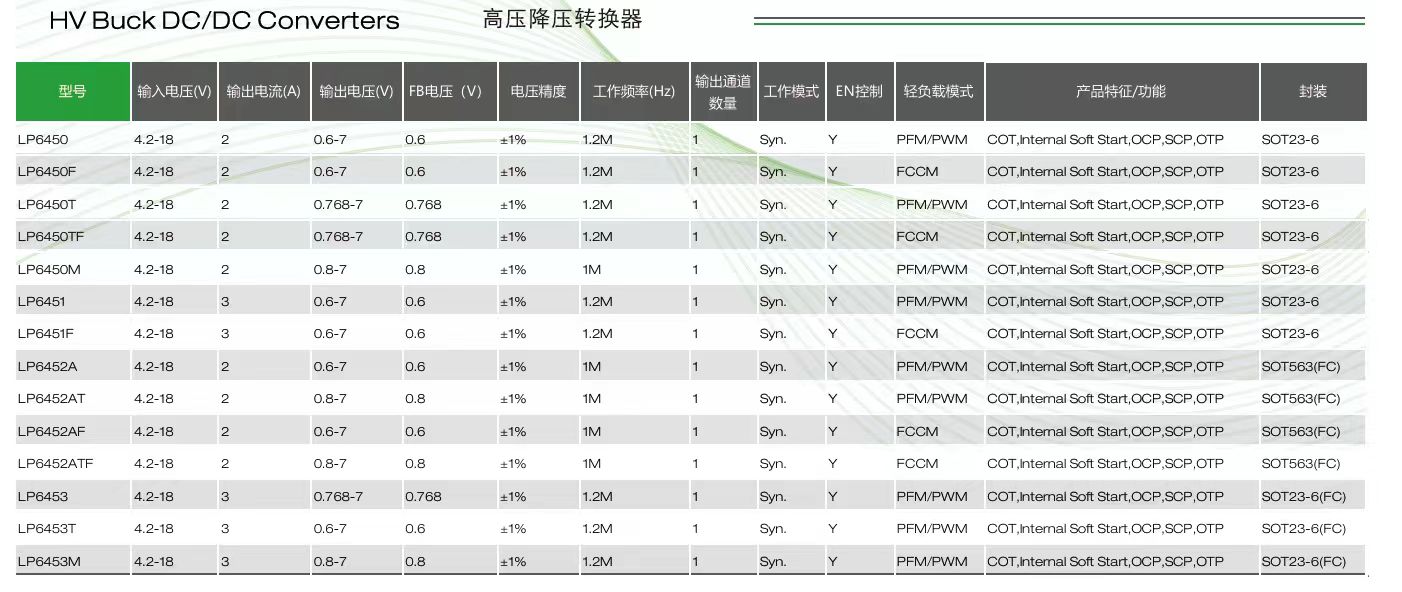Click Syn. mode in LP6452AF row
Image resolution: width=1402 pixels, height=592 pixels.
click(773, 432)
